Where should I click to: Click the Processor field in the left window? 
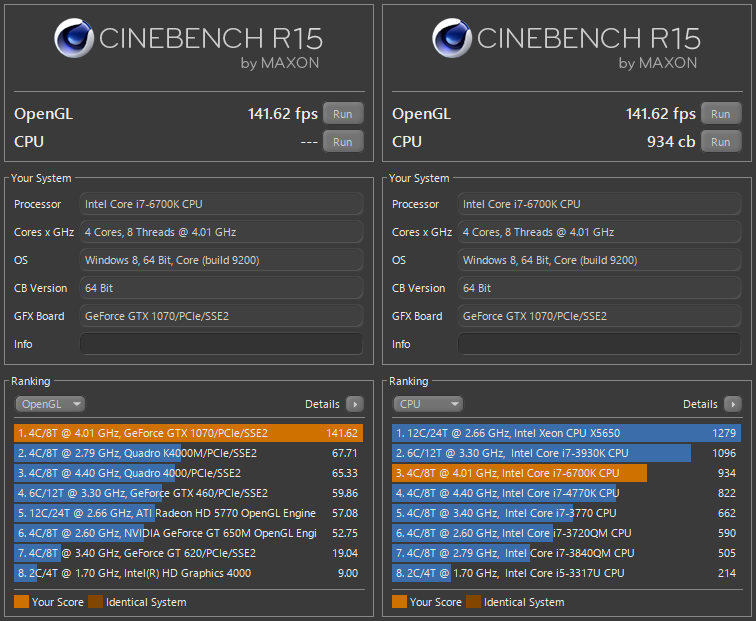(221, 204)
